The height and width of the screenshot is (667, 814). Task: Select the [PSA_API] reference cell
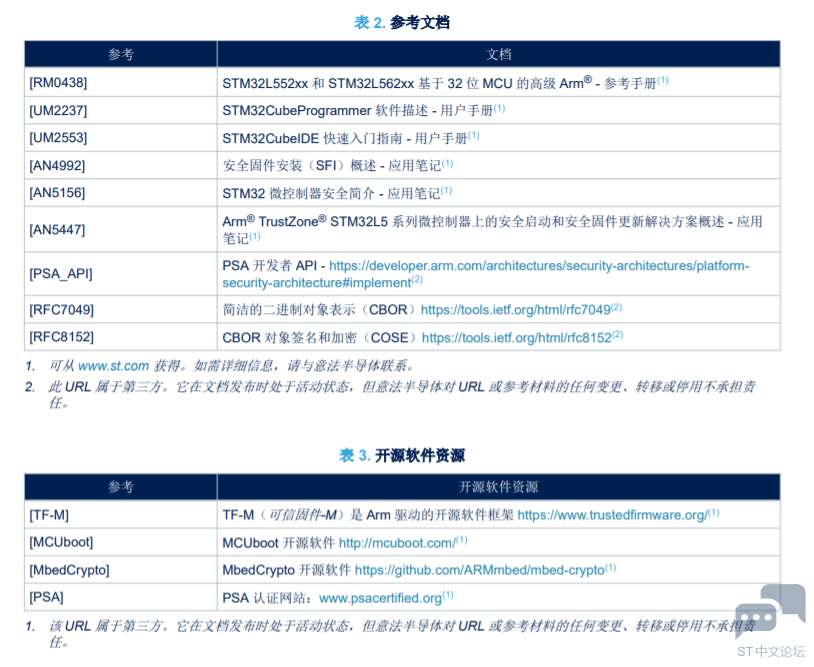click(x=120, y=274)
